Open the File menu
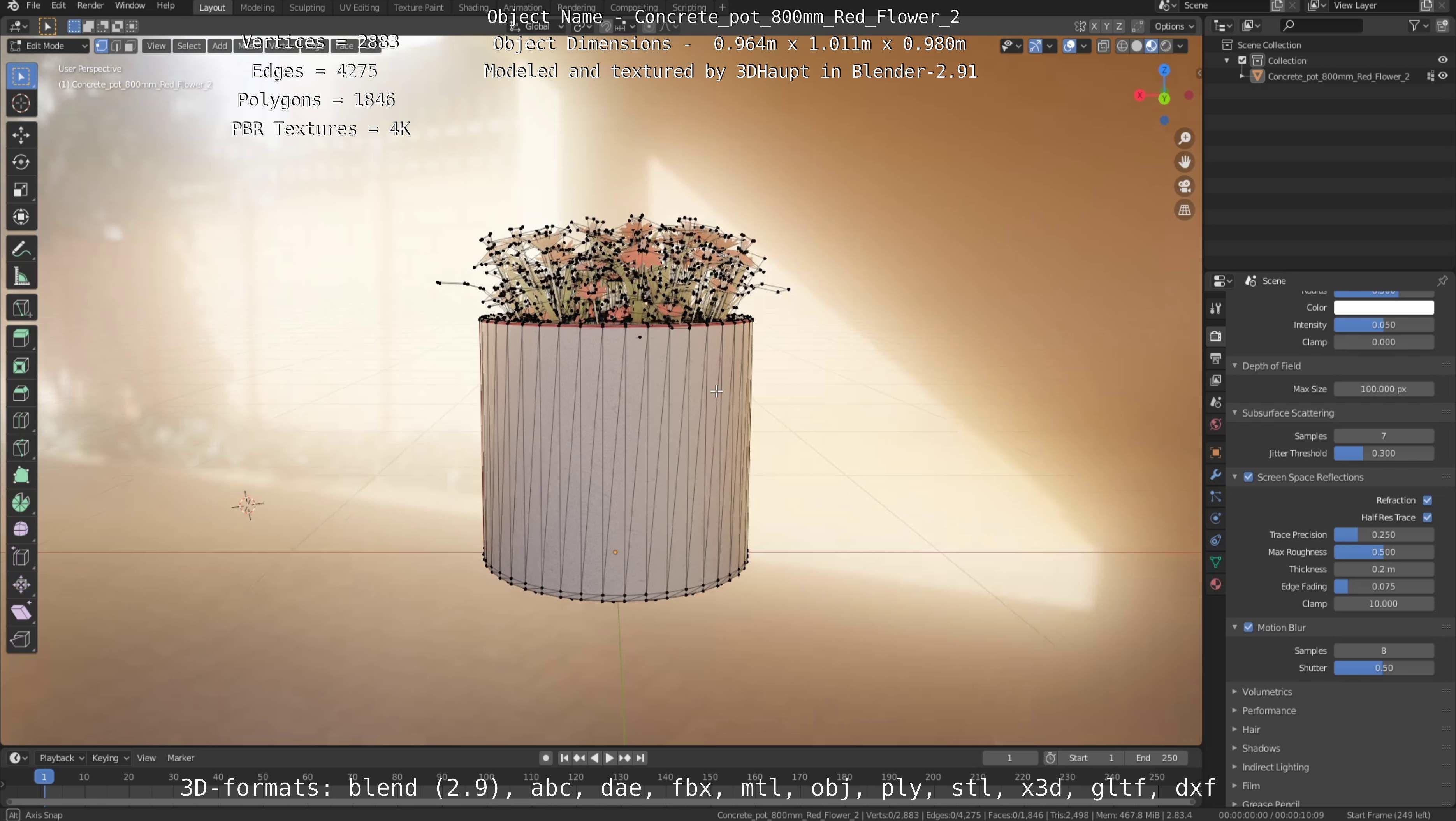1456x821 pixels. pos(33,6)
